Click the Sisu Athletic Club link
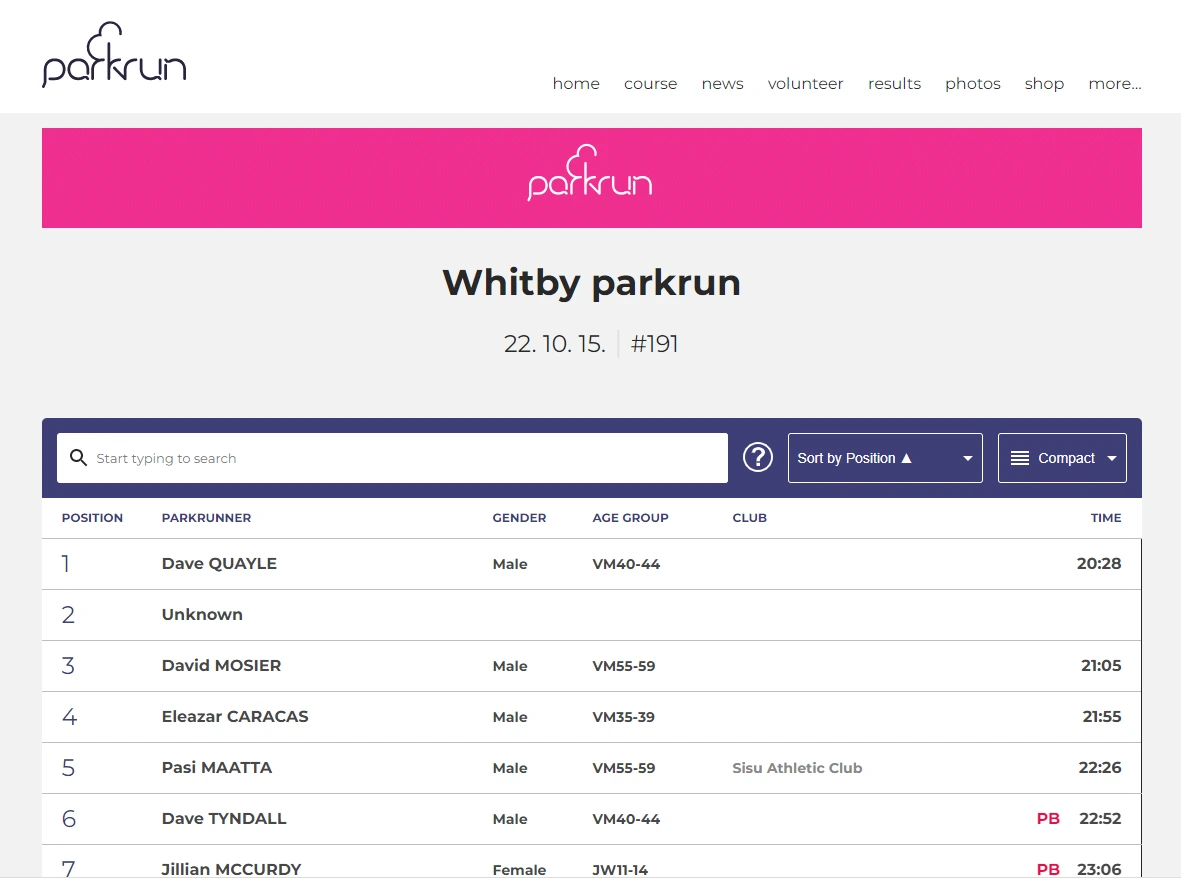This screenshot has width=1181, height=881. 797,768
